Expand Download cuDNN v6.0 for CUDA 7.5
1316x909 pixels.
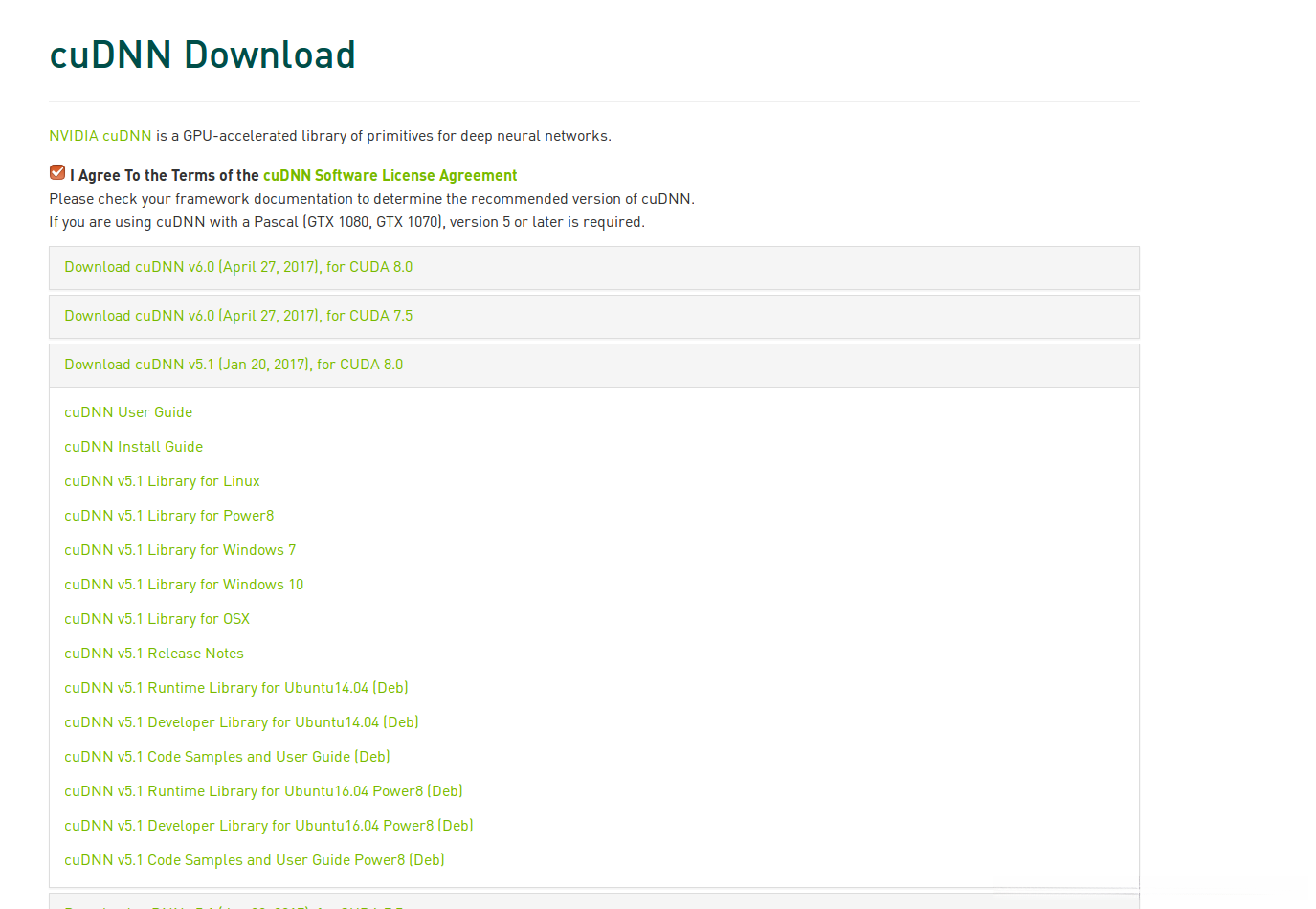pyautogui.click(x=238, y=316)
